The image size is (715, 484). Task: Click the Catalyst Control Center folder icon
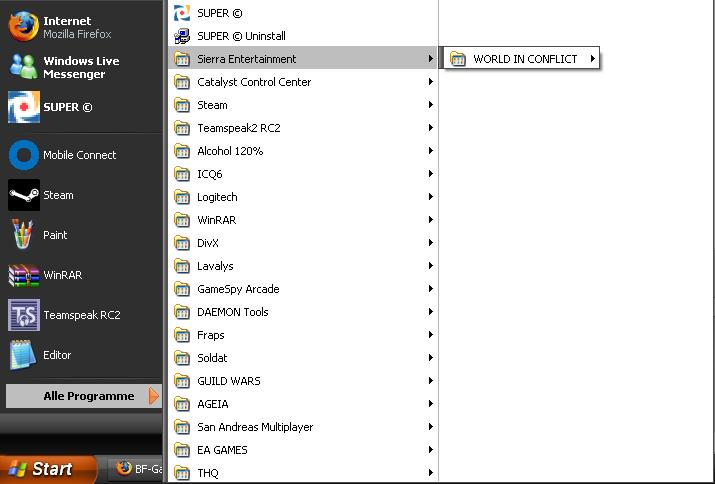182,82
